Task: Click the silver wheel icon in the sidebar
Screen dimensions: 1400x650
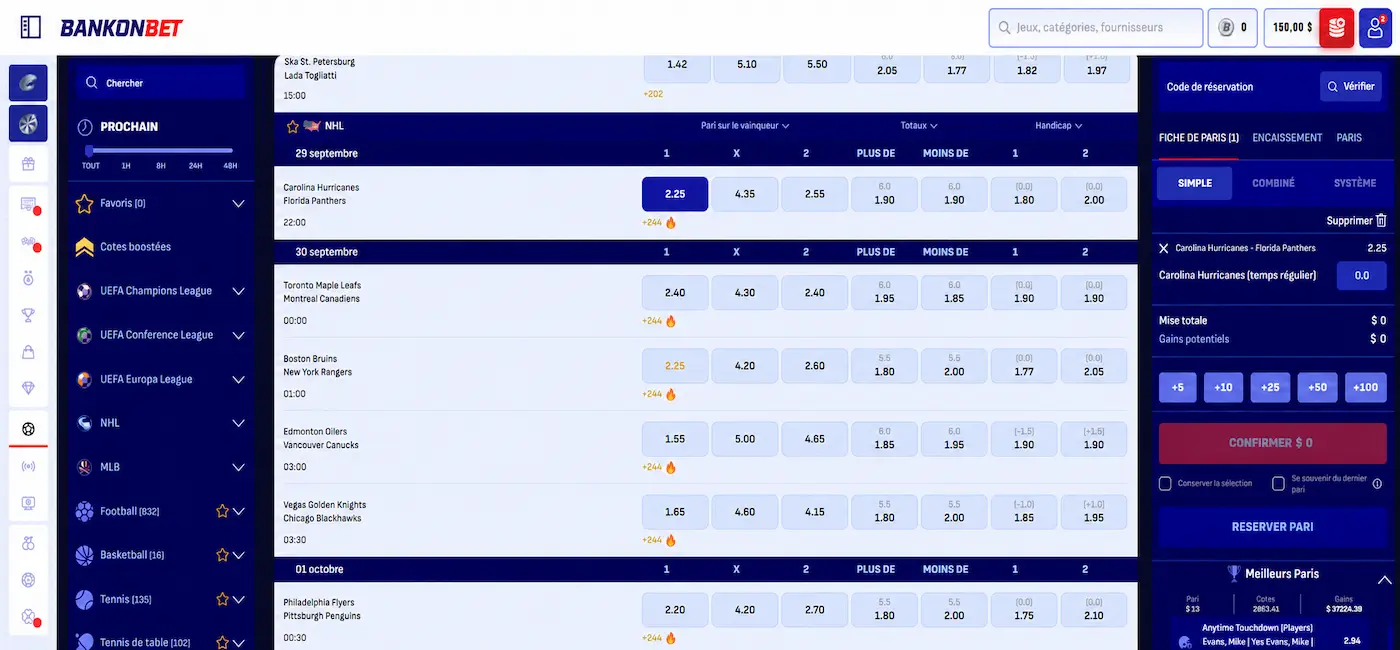Action: pyautogui.click(x=28, y=123)
